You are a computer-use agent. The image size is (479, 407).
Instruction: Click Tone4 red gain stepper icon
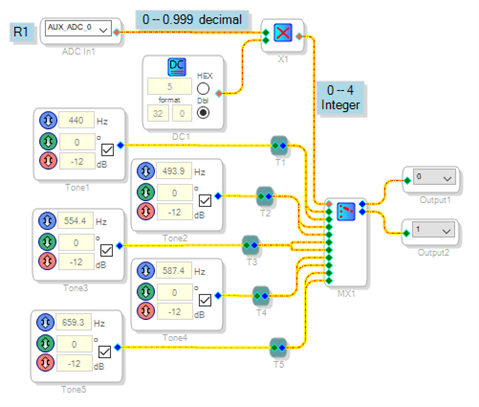pyautogui.click(x=146, y=311)
